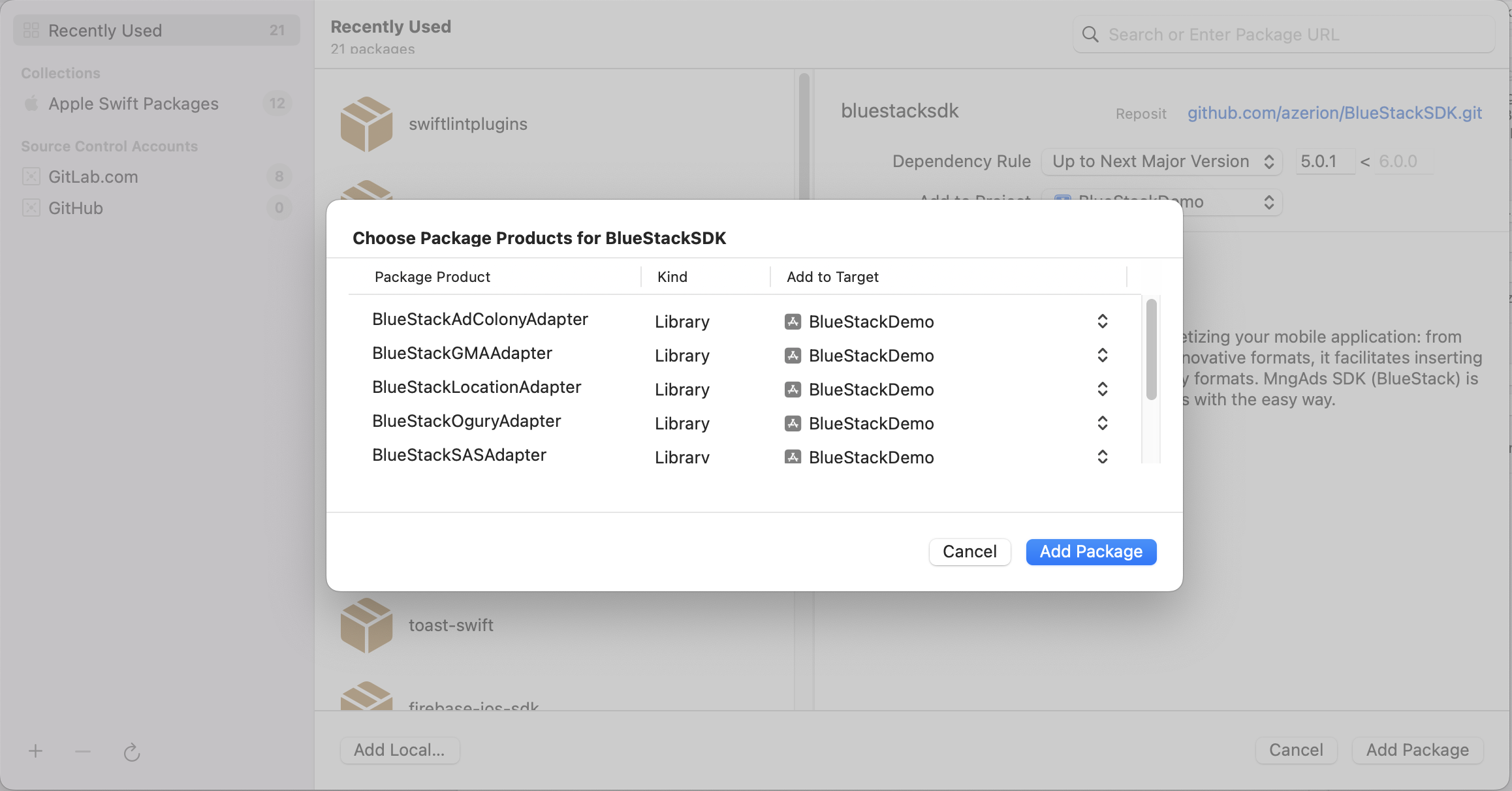Click the Apple logo icon in sidebar
The image size is (1512, 791).
point(31,103)
